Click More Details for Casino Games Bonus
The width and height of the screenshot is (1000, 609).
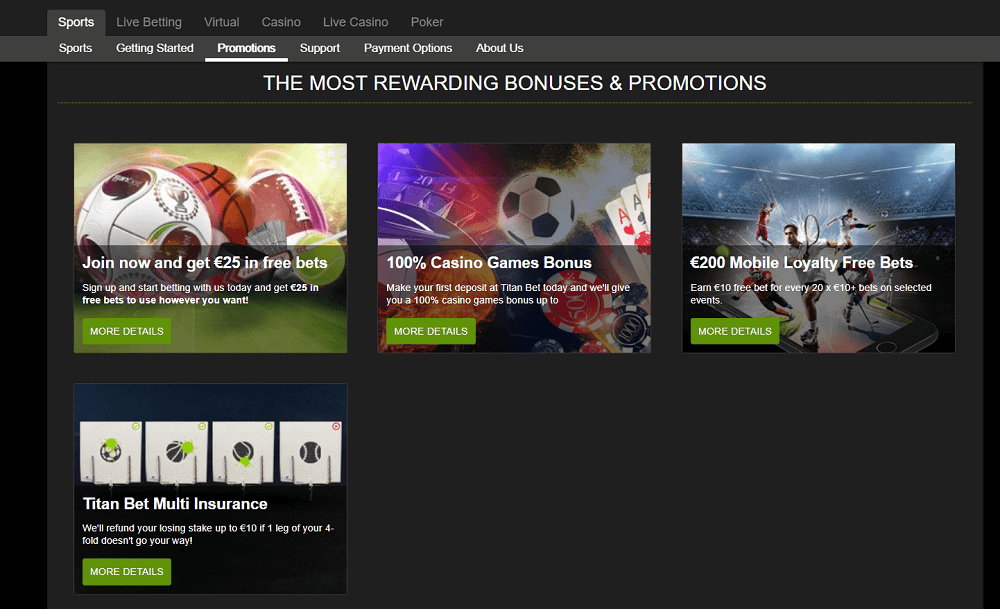430,332
